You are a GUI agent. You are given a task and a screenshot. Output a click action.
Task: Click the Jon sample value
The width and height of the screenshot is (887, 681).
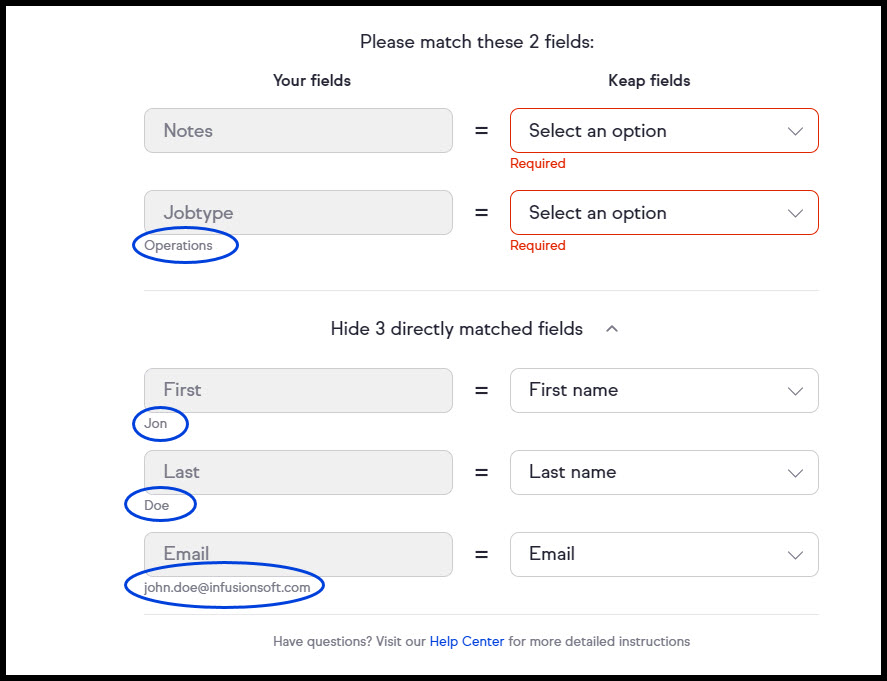point(156,423)
